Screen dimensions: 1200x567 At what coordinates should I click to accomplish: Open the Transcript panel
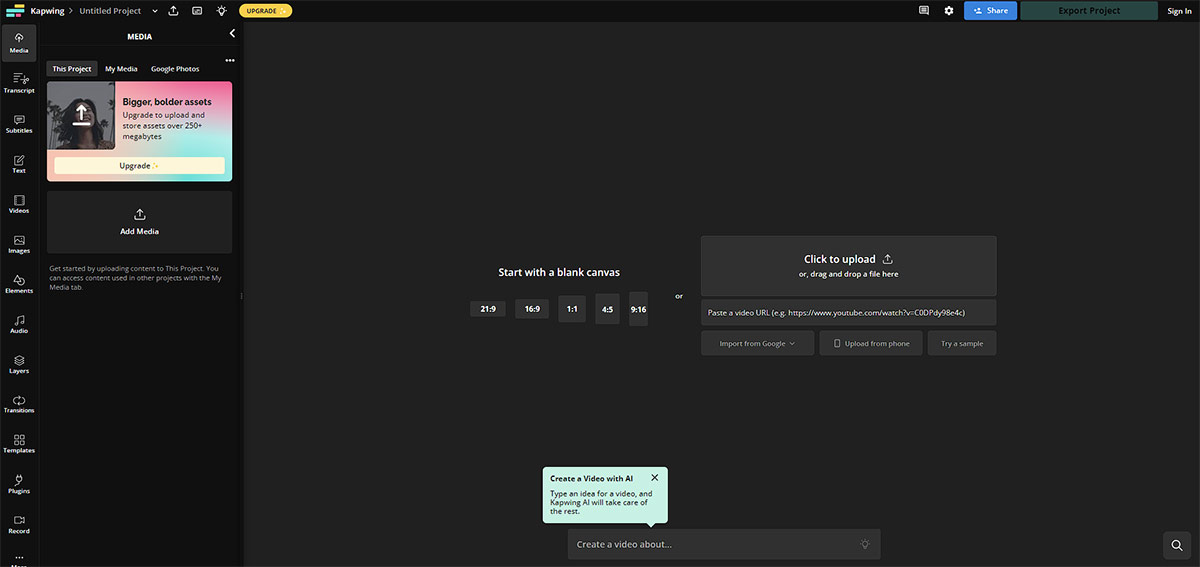[19, 83]
